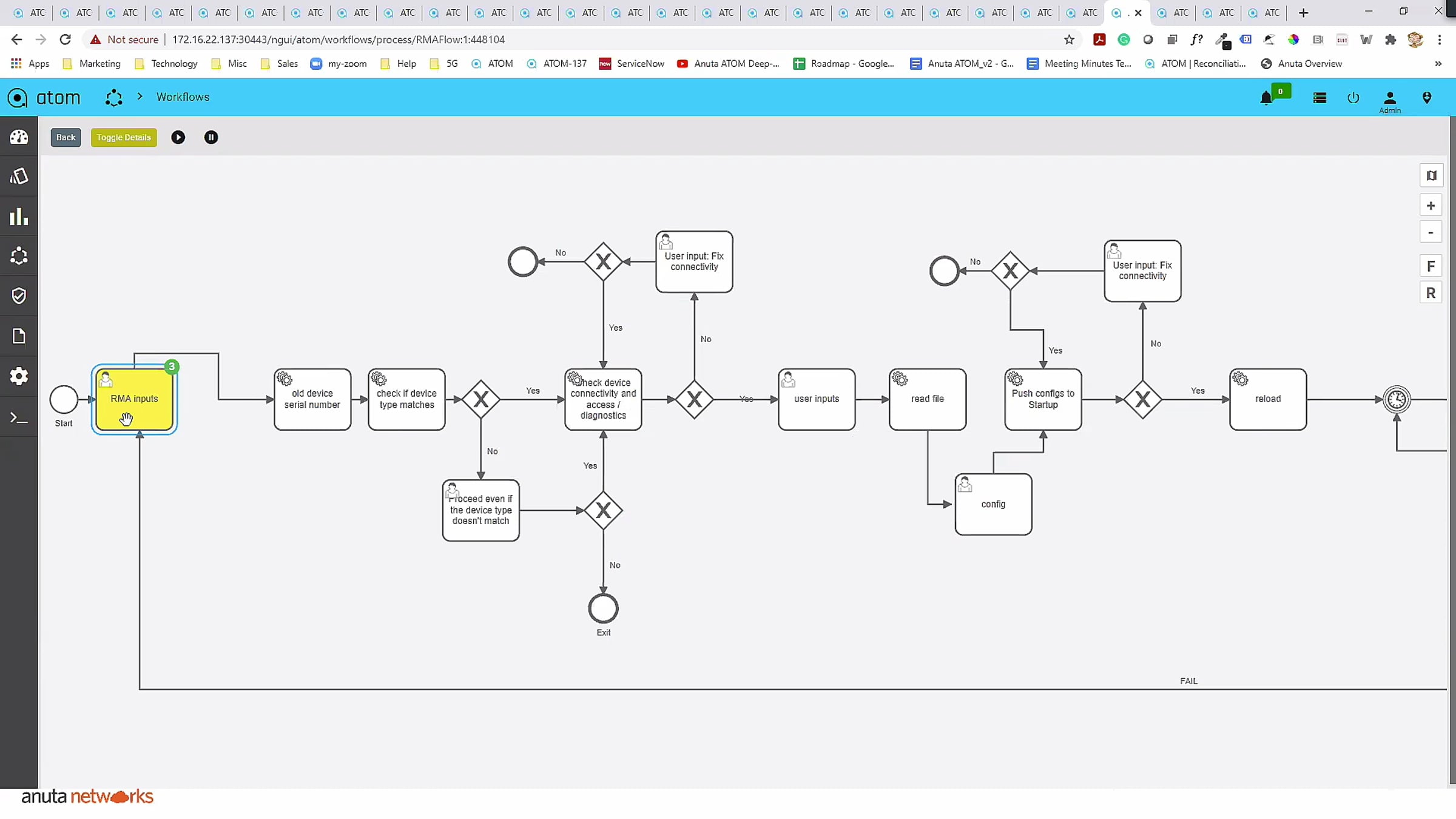Click the bar chart analytics sidebar icon
The width and height of the screenshot is (1456, 819).
[x=19, y=217]
